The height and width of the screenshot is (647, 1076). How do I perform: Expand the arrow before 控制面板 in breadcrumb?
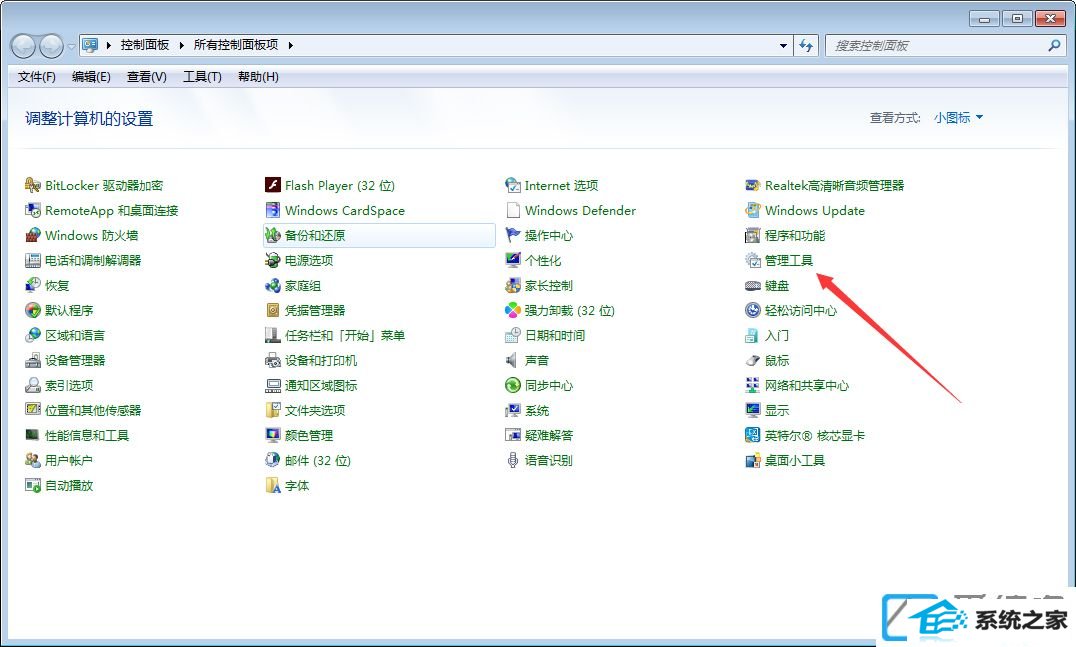[x=108, y=45]
